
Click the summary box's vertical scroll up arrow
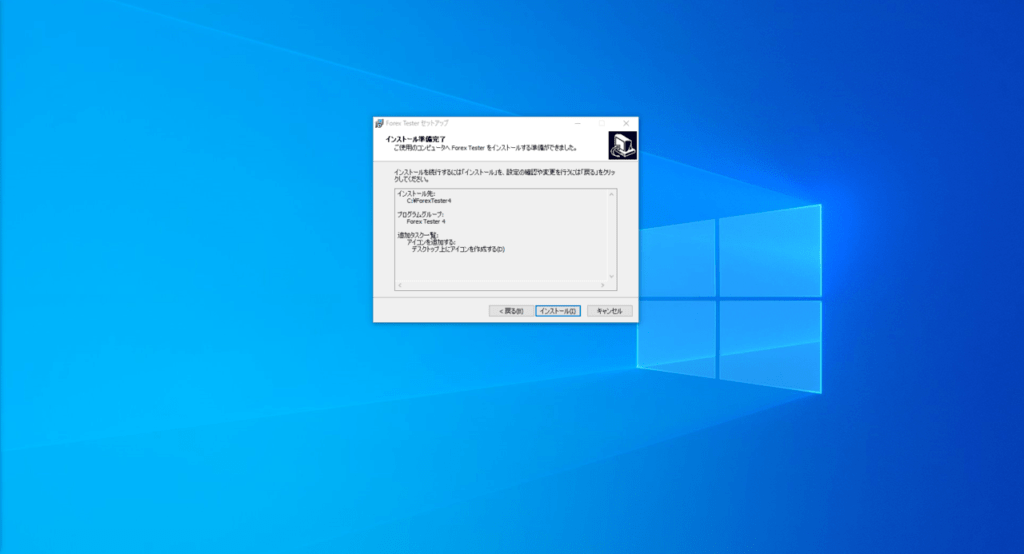pyautogui.click(x=611, y=194)
